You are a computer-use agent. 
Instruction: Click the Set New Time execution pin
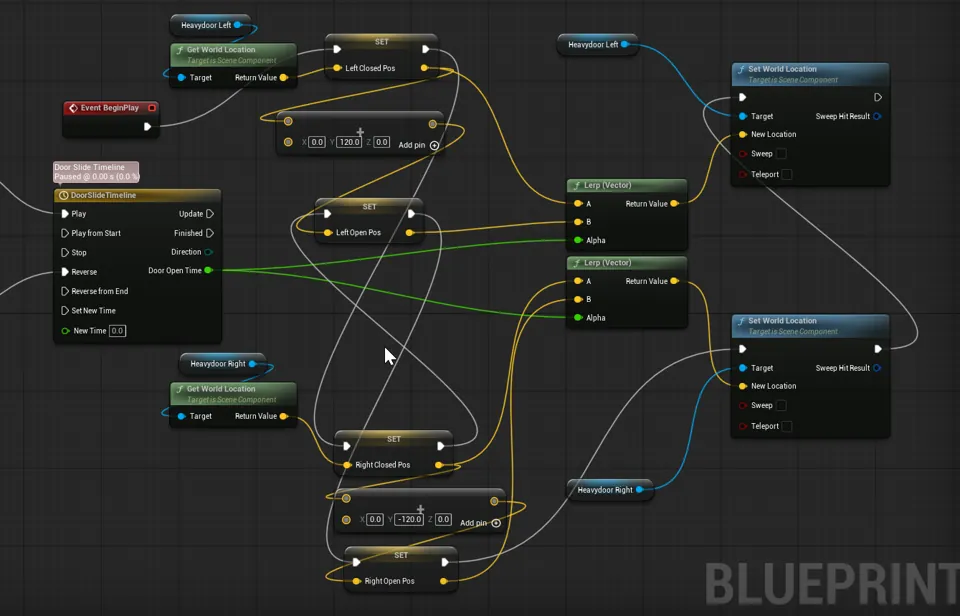click(65, 311)
